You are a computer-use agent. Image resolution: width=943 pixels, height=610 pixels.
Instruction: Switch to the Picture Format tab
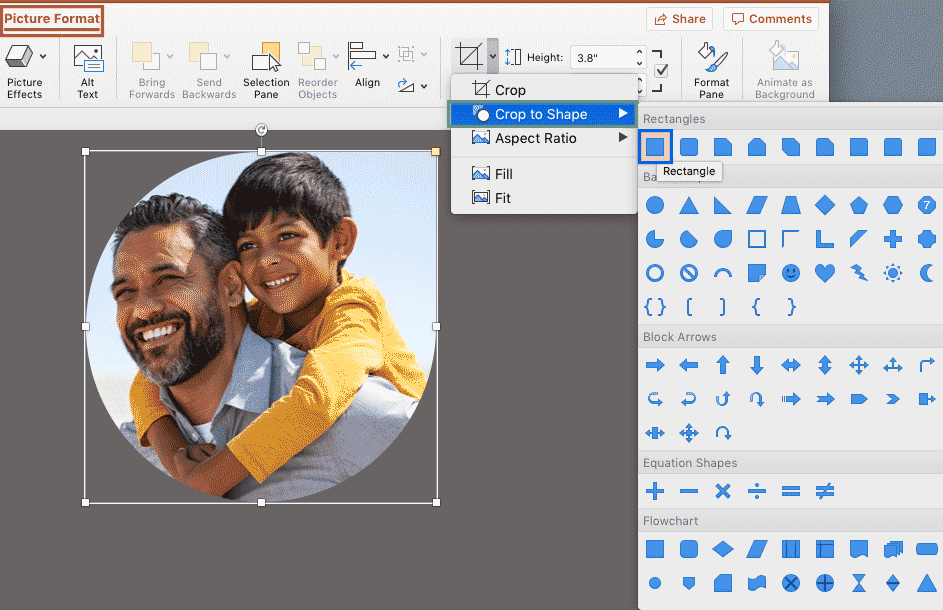click(x=52, y=19)
